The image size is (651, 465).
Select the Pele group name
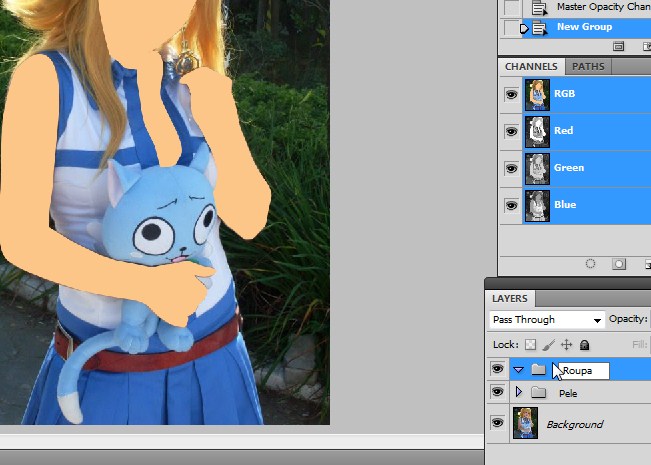tap(568, 393)
